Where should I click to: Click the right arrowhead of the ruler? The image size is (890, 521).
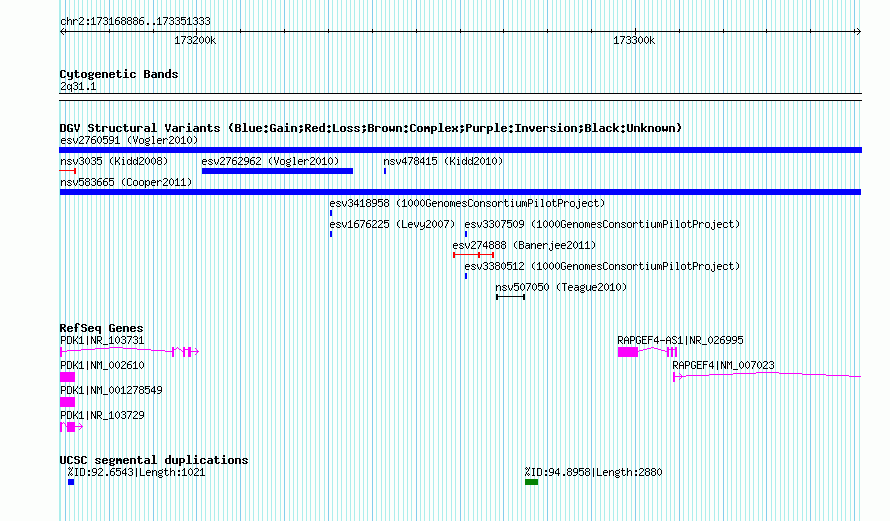point(858,32)
